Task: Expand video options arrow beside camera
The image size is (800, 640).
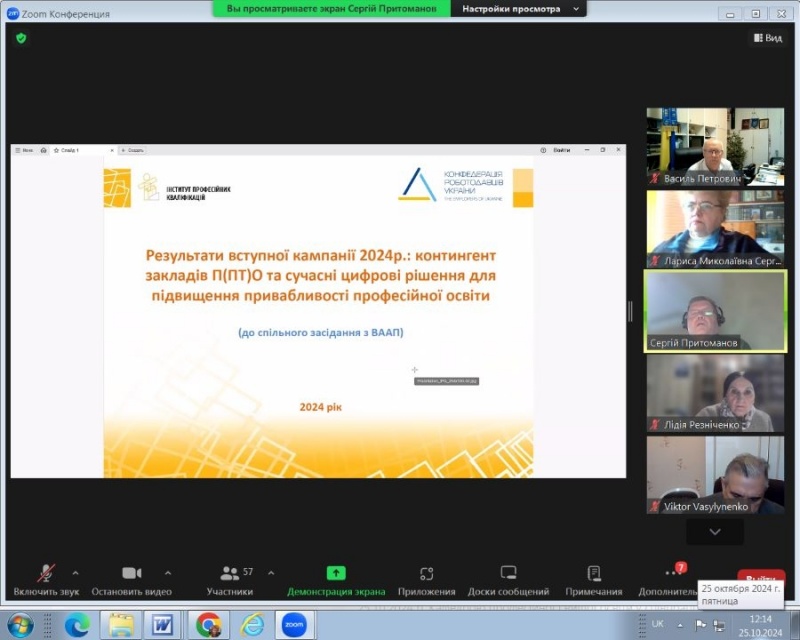Action: [167, 572]
